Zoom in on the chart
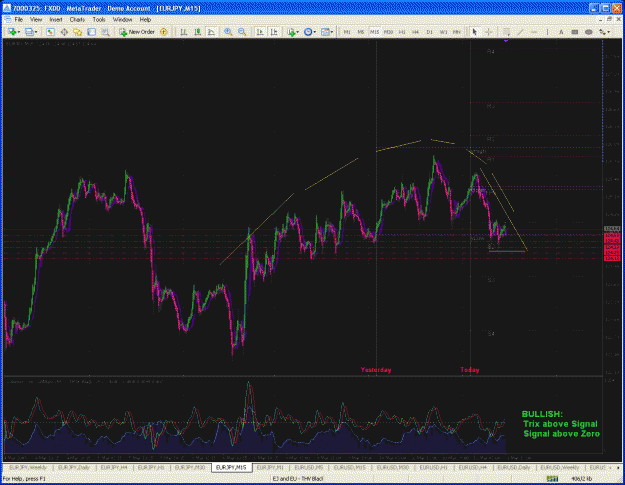625x485 pixels. [x=228, y=32]
